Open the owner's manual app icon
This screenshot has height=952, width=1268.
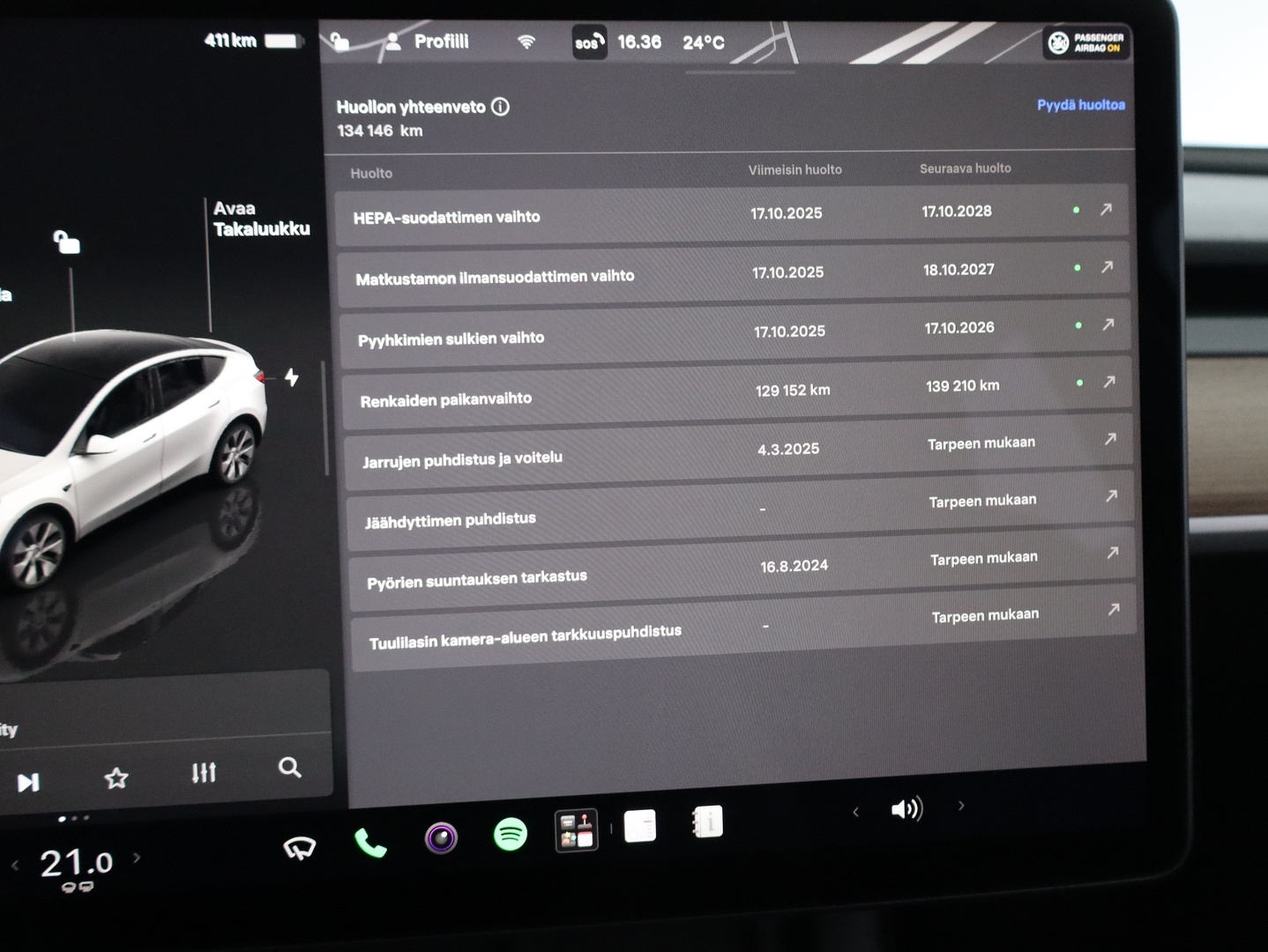tap(708, 822)
